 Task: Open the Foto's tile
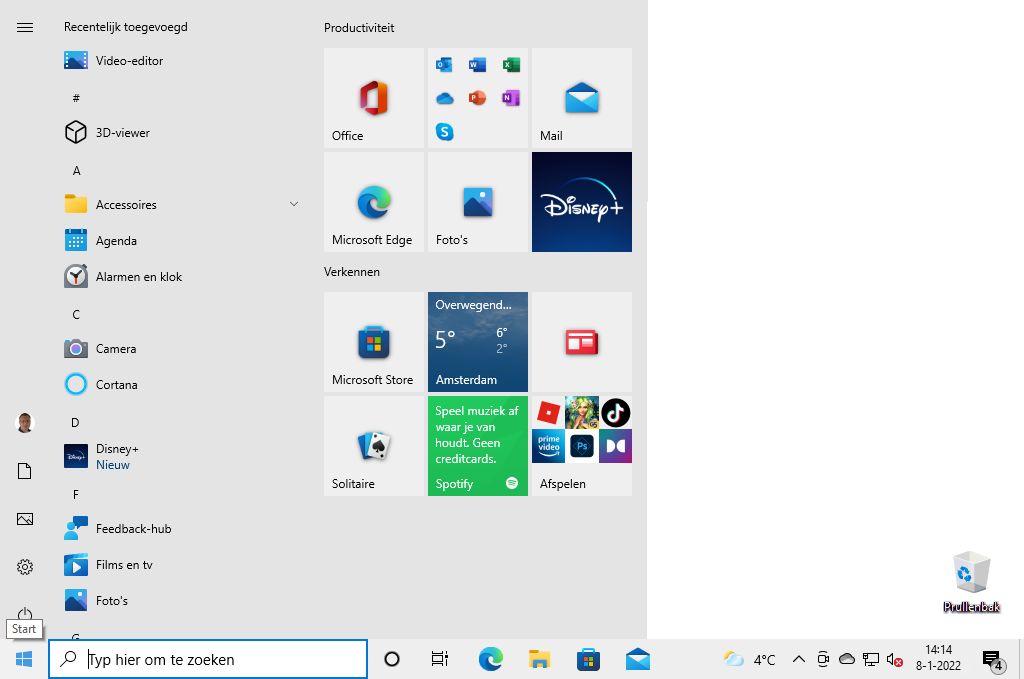477,202
